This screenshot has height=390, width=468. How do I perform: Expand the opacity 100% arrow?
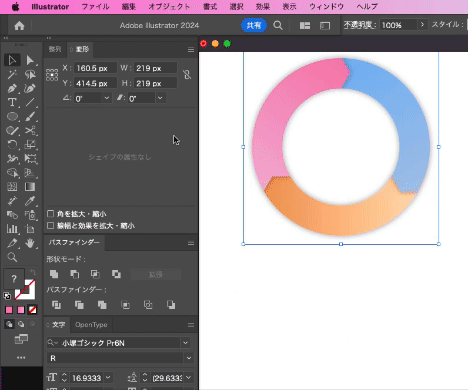click(422, 25)
